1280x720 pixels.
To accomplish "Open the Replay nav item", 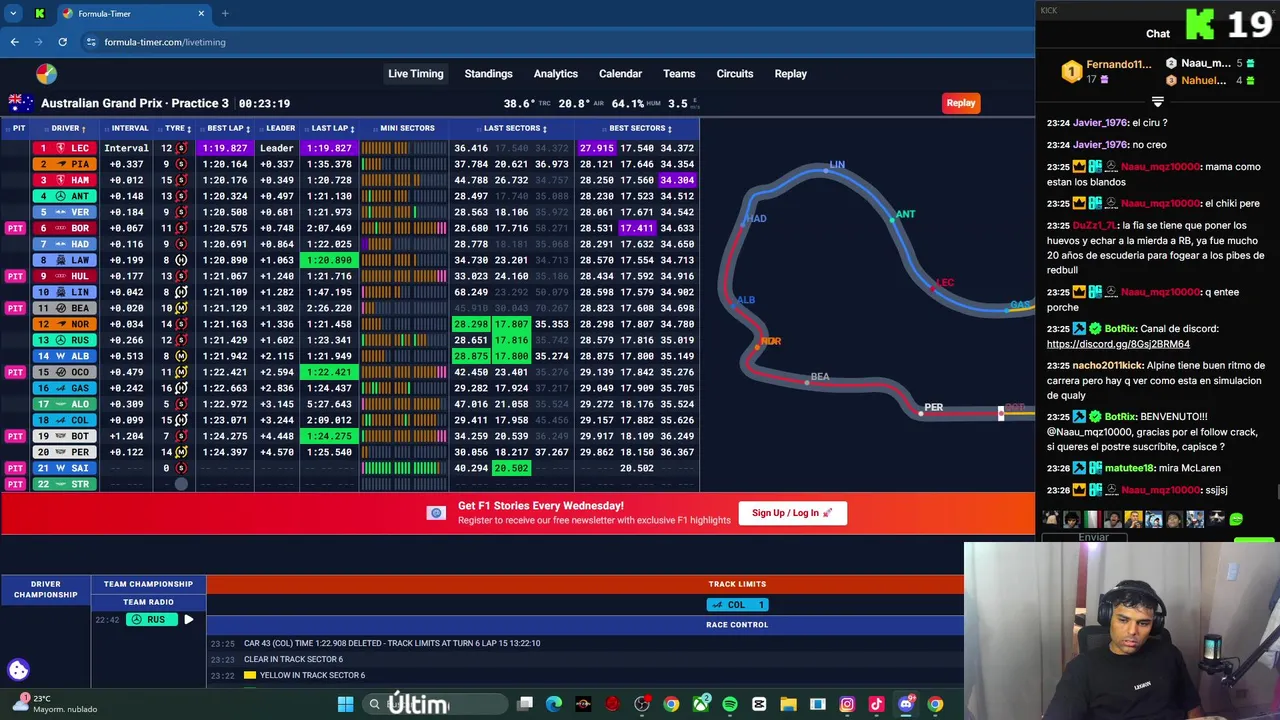I will coord(790,74).
